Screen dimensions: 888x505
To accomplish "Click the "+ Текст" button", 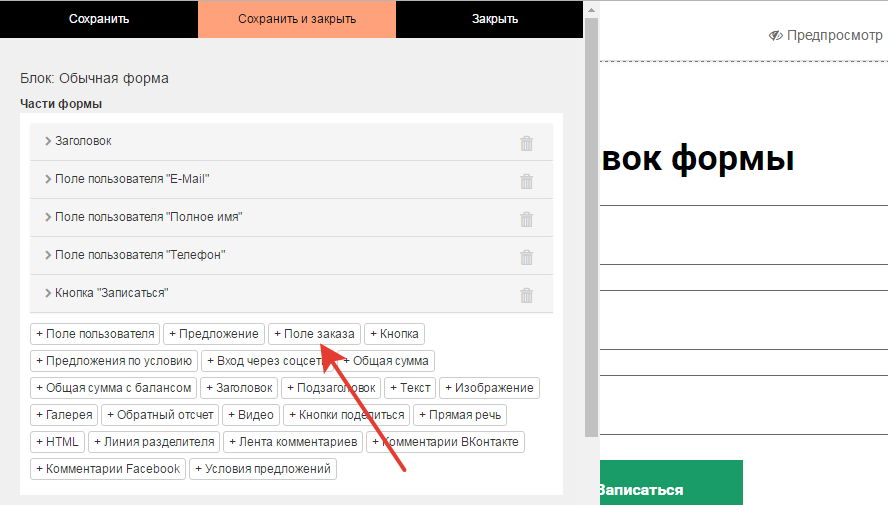I will [x=410, y=388].
